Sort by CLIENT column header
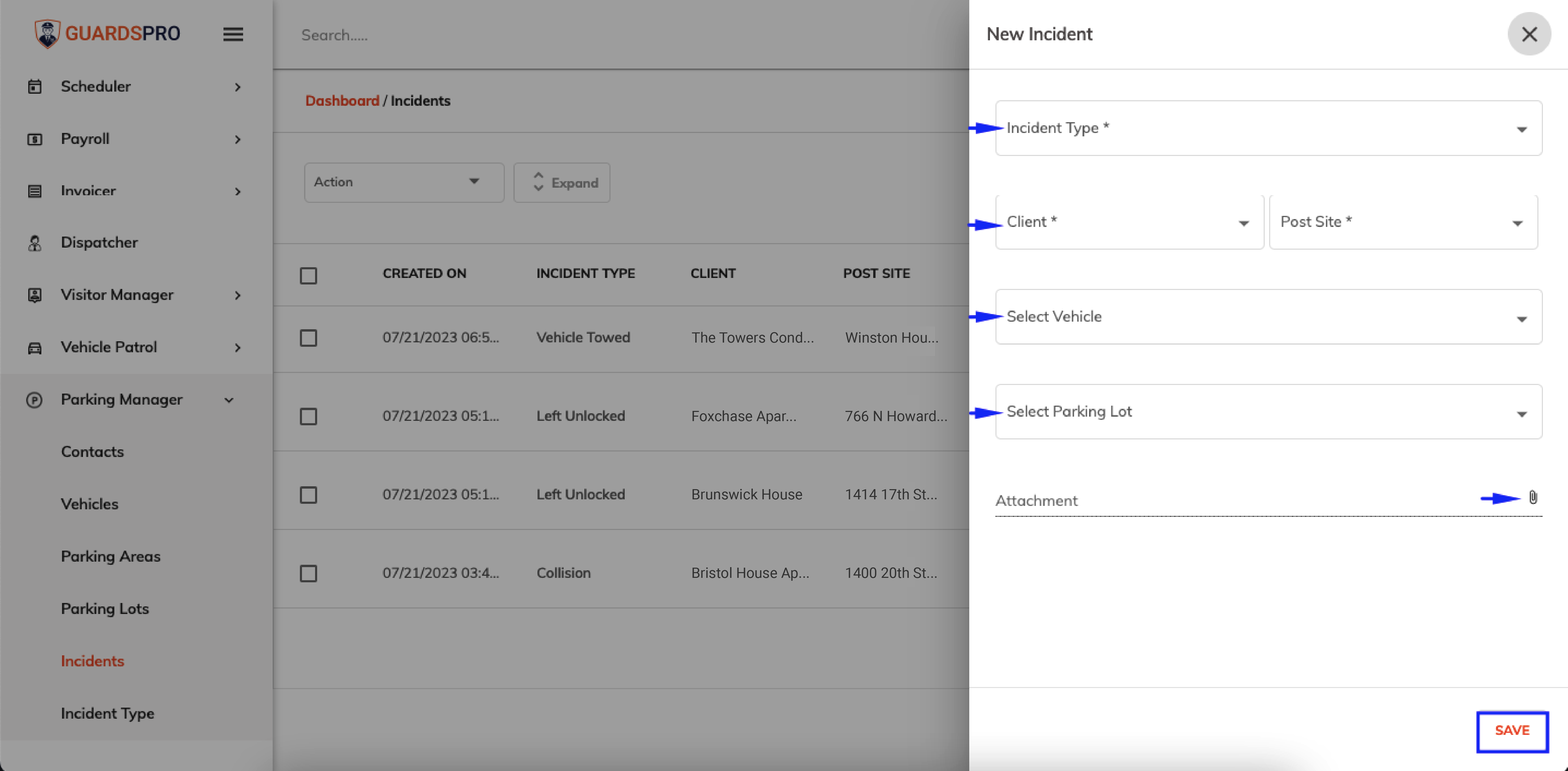The image size is (1568, 771). (x=713, y=274)
